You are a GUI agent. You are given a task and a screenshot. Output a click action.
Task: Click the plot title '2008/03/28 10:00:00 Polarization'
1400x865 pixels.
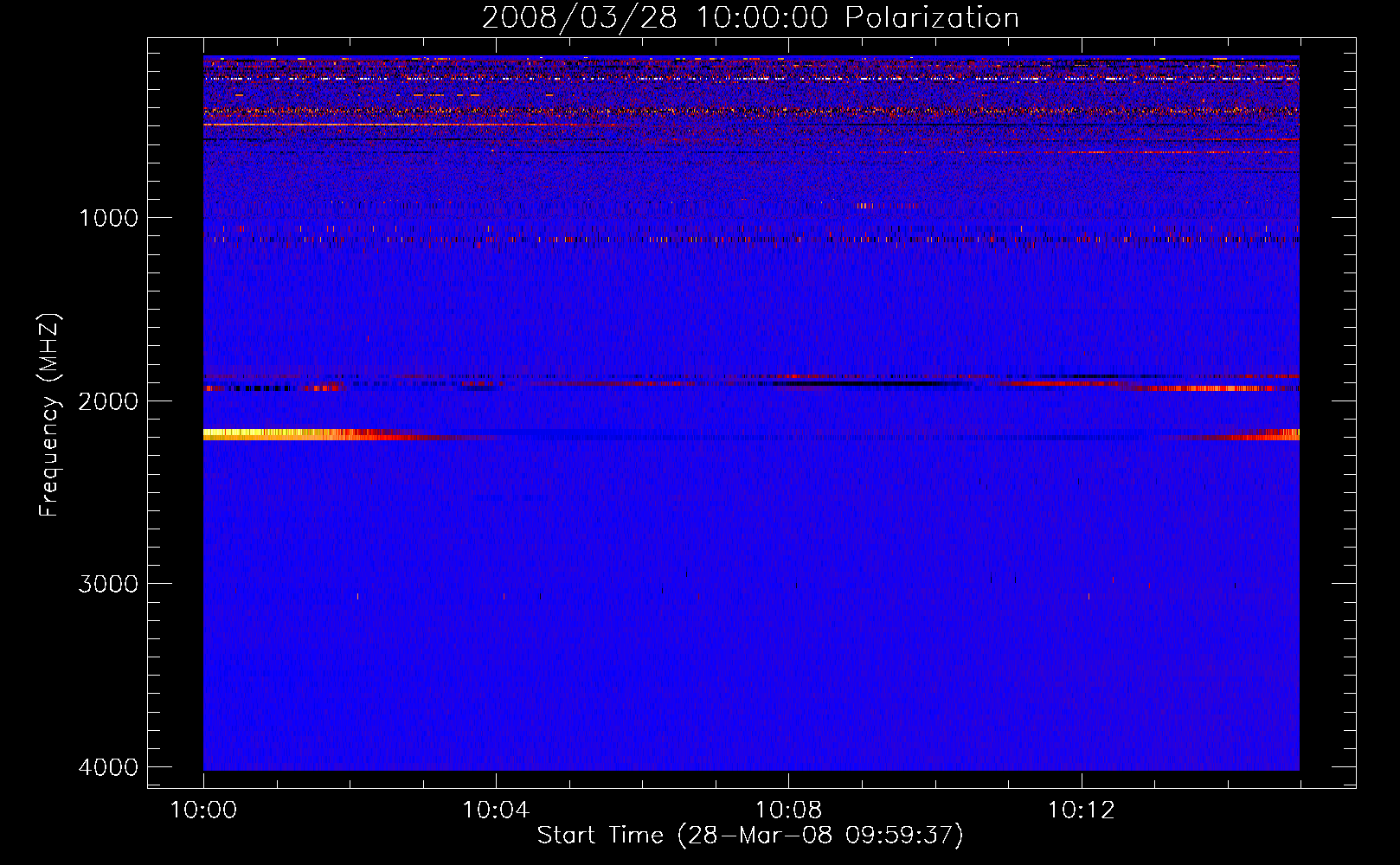[x=750, y=17]
